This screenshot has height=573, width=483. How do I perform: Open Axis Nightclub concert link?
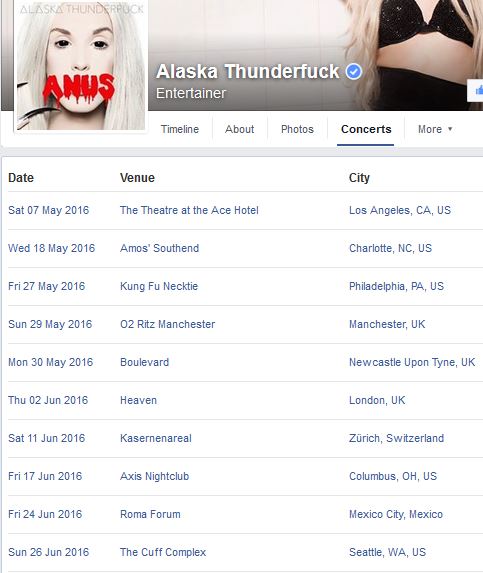click(x=155, y=476)
